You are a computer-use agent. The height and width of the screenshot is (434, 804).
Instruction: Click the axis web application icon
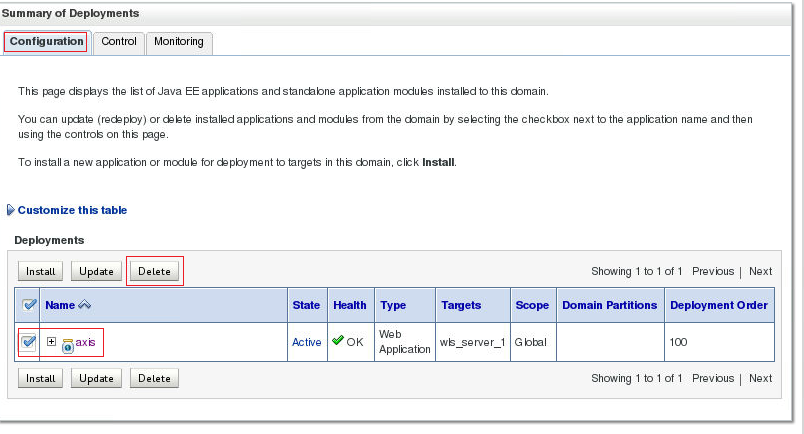point(68,346)
